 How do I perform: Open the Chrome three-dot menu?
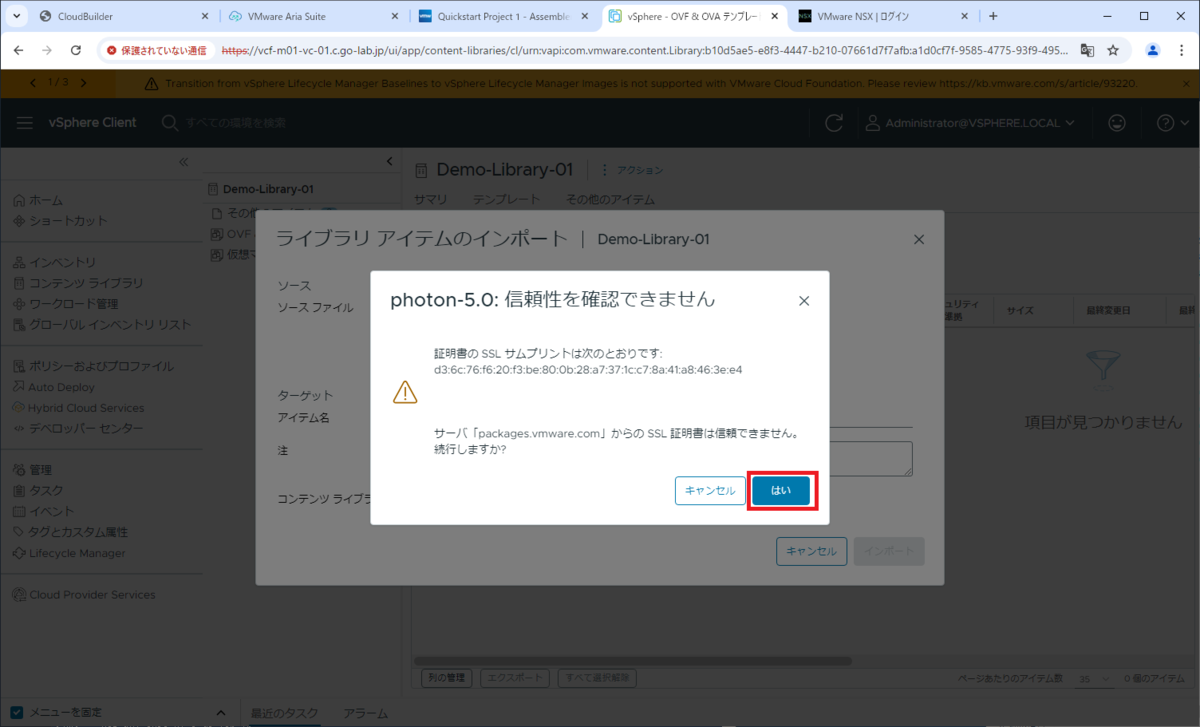coord(1181,50)
